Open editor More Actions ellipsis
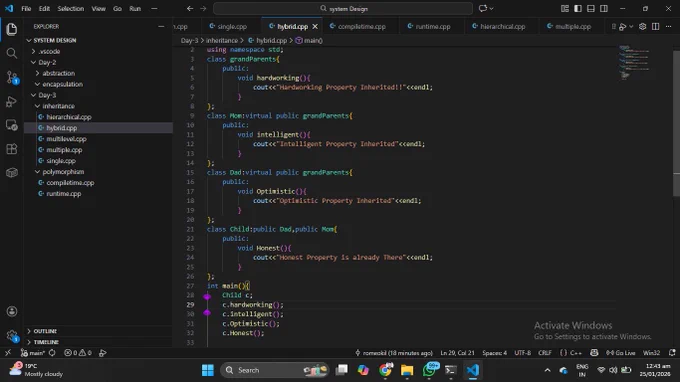The height and width of the screenshot is (382, 680). [668, 26]
